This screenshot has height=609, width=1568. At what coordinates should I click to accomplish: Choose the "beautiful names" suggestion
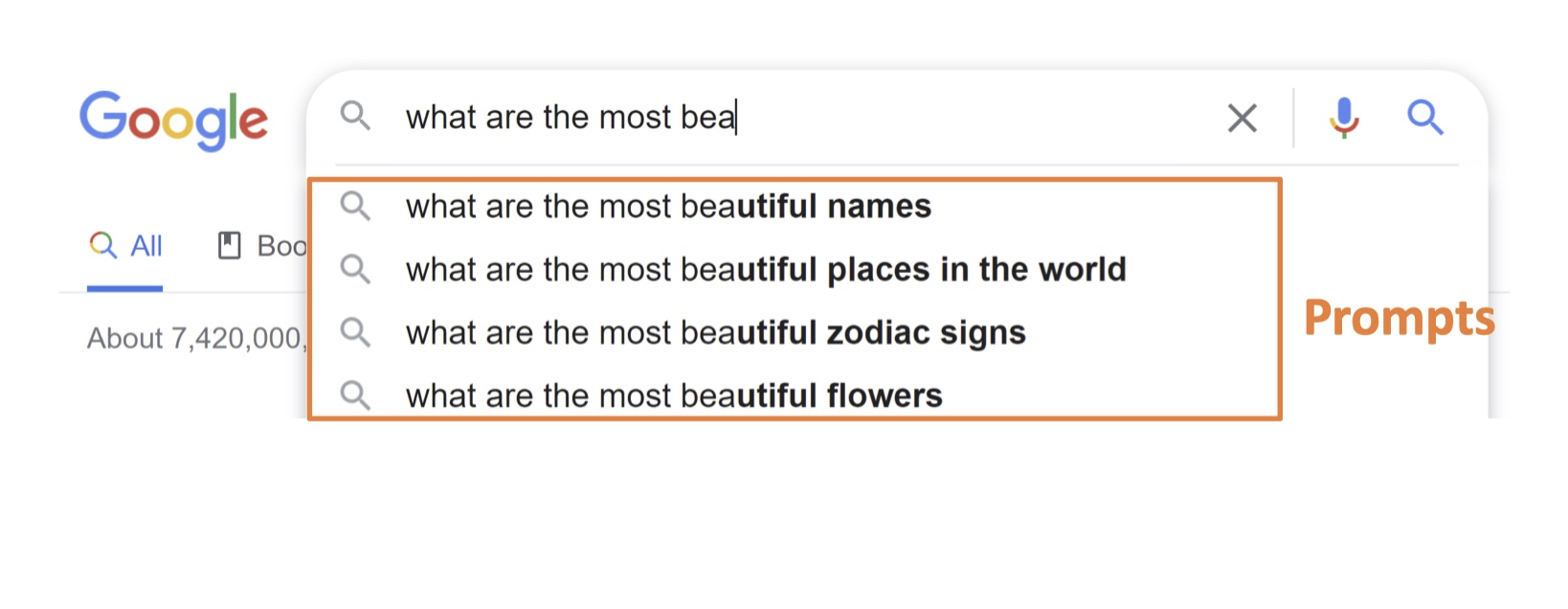[x=668, y=207]
